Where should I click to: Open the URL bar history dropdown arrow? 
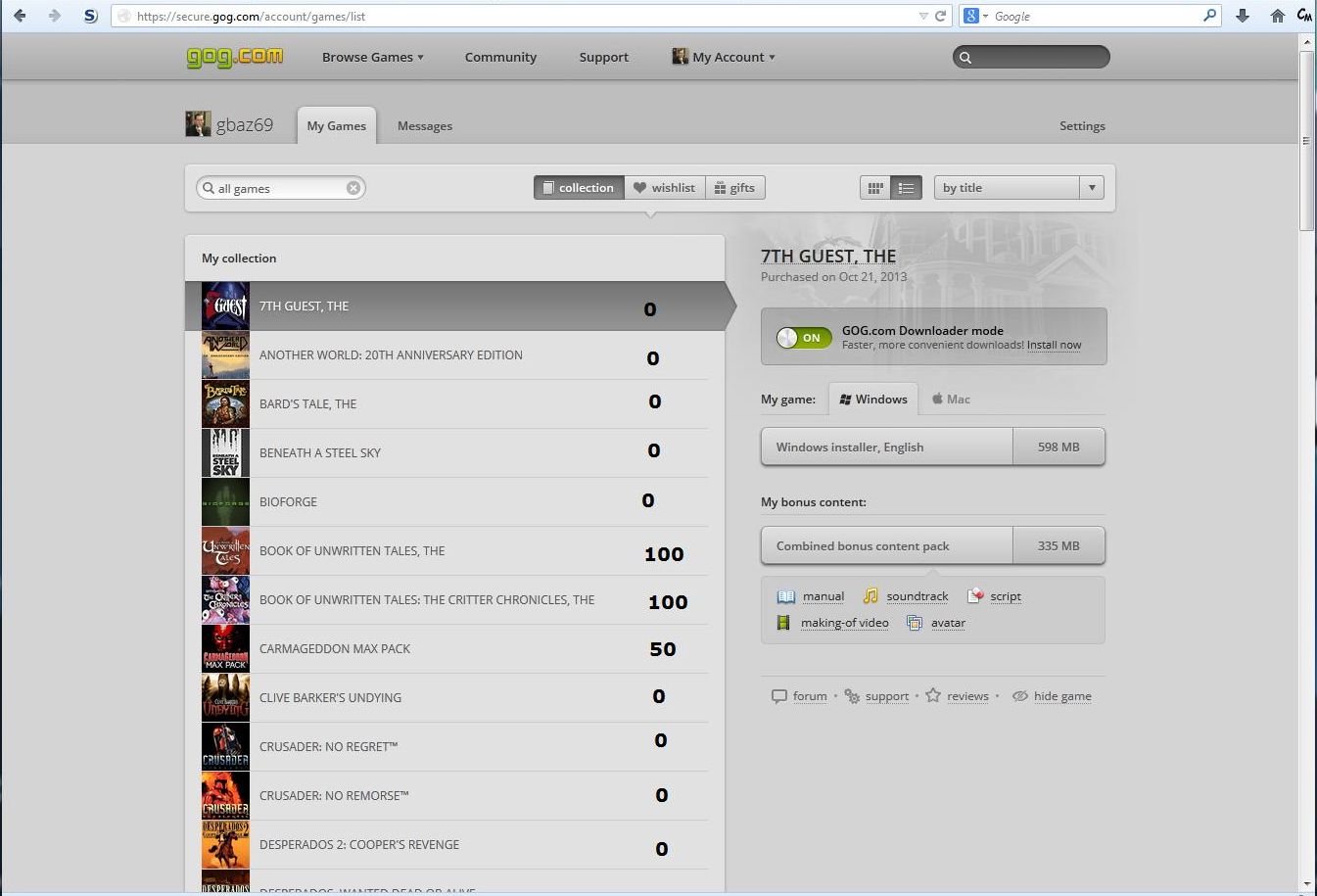(923, 16)
